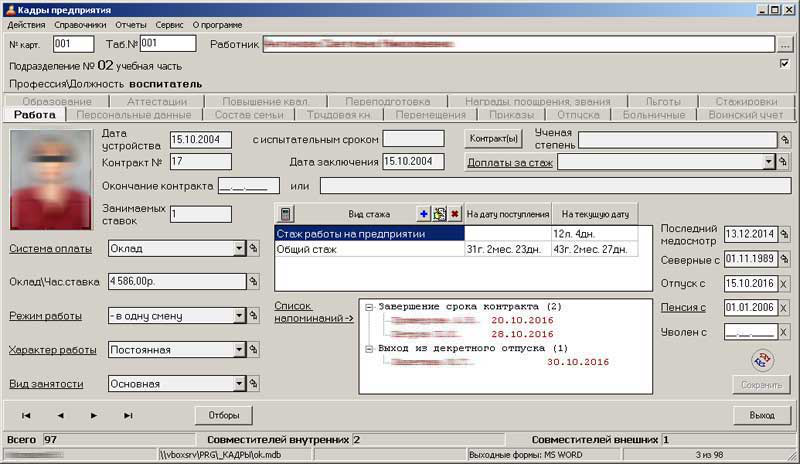800x464 pixels.
Task: Click the Отборы button
Action: [223, 416]
